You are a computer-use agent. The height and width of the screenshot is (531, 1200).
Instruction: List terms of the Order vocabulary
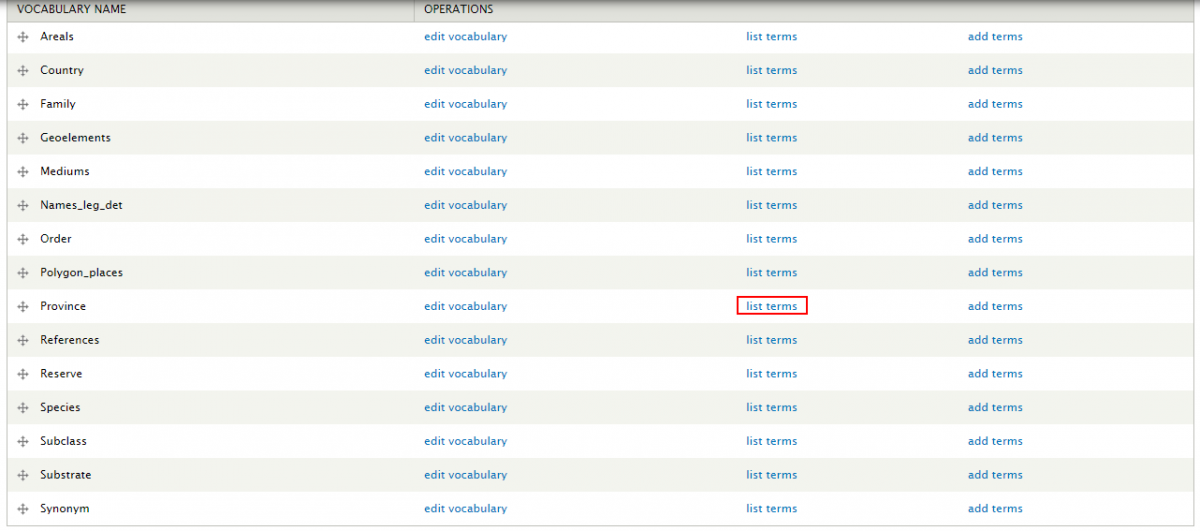coord(771,239)
